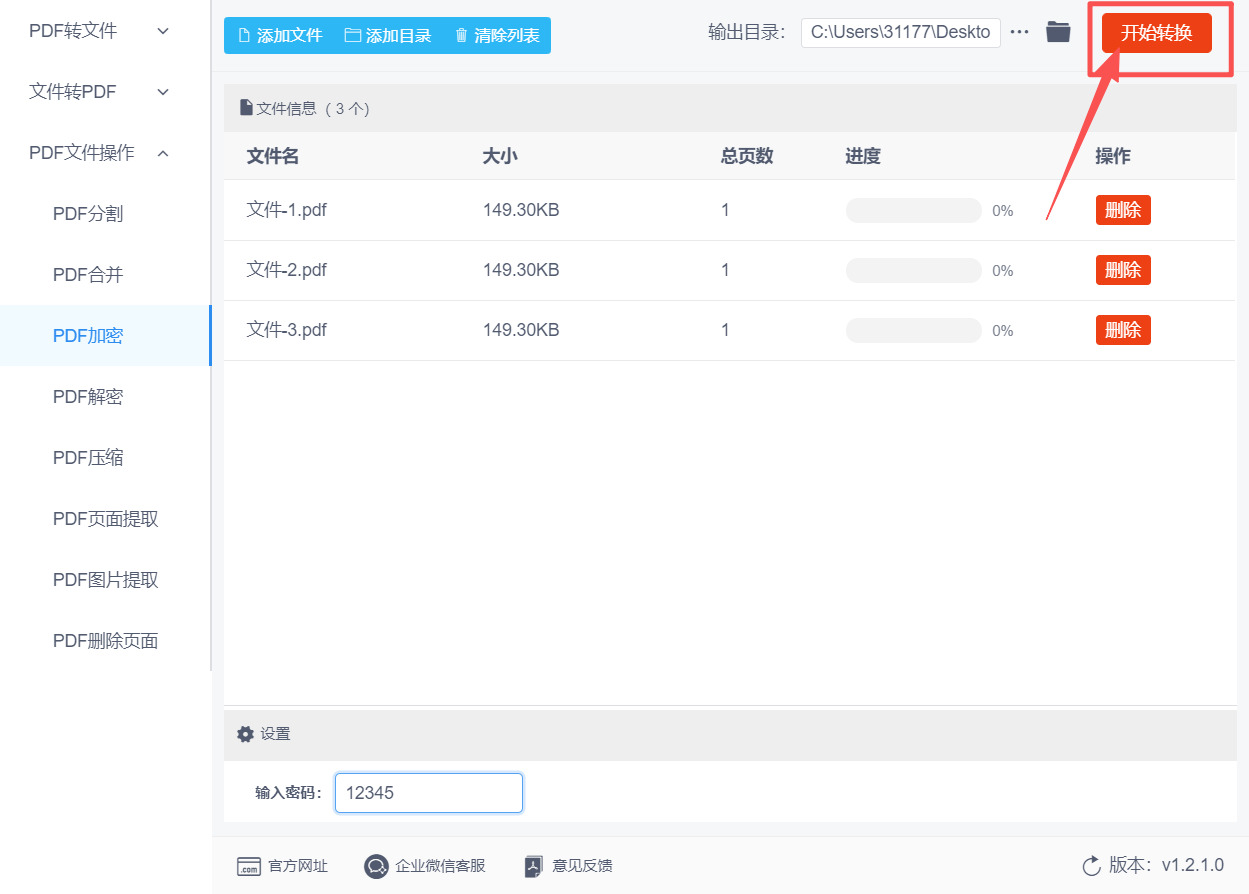
Task: Expand the PDF转文件 menu
Action: click(100, 31)
